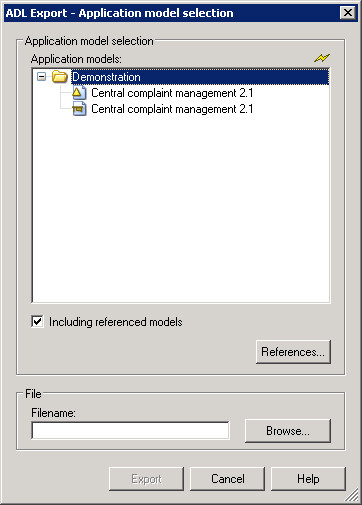Click the Demonstration folder icon
Viewport: 362px width, 505px height.
click(x=60, y=77)
